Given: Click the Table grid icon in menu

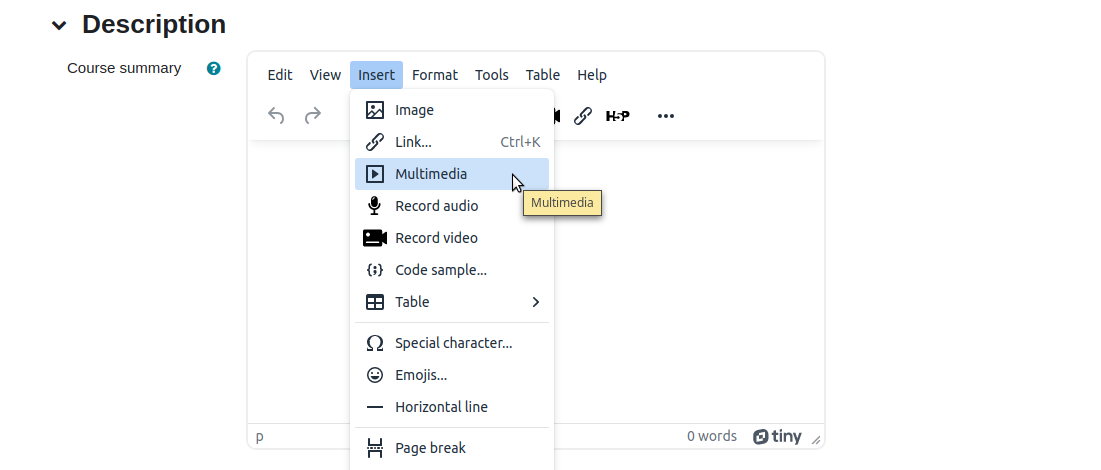Looking at the screenshot, I should point(375,302).
